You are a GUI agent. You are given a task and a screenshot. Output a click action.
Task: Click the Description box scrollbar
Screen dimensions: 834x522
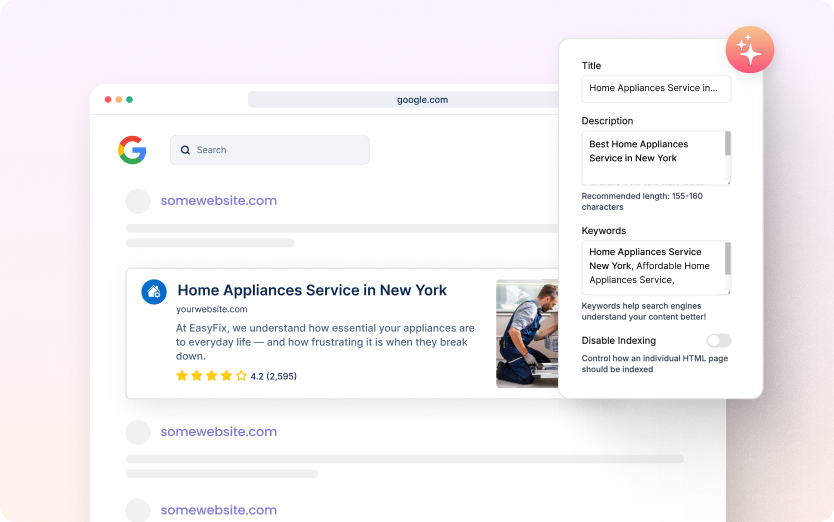pos(728,145)
